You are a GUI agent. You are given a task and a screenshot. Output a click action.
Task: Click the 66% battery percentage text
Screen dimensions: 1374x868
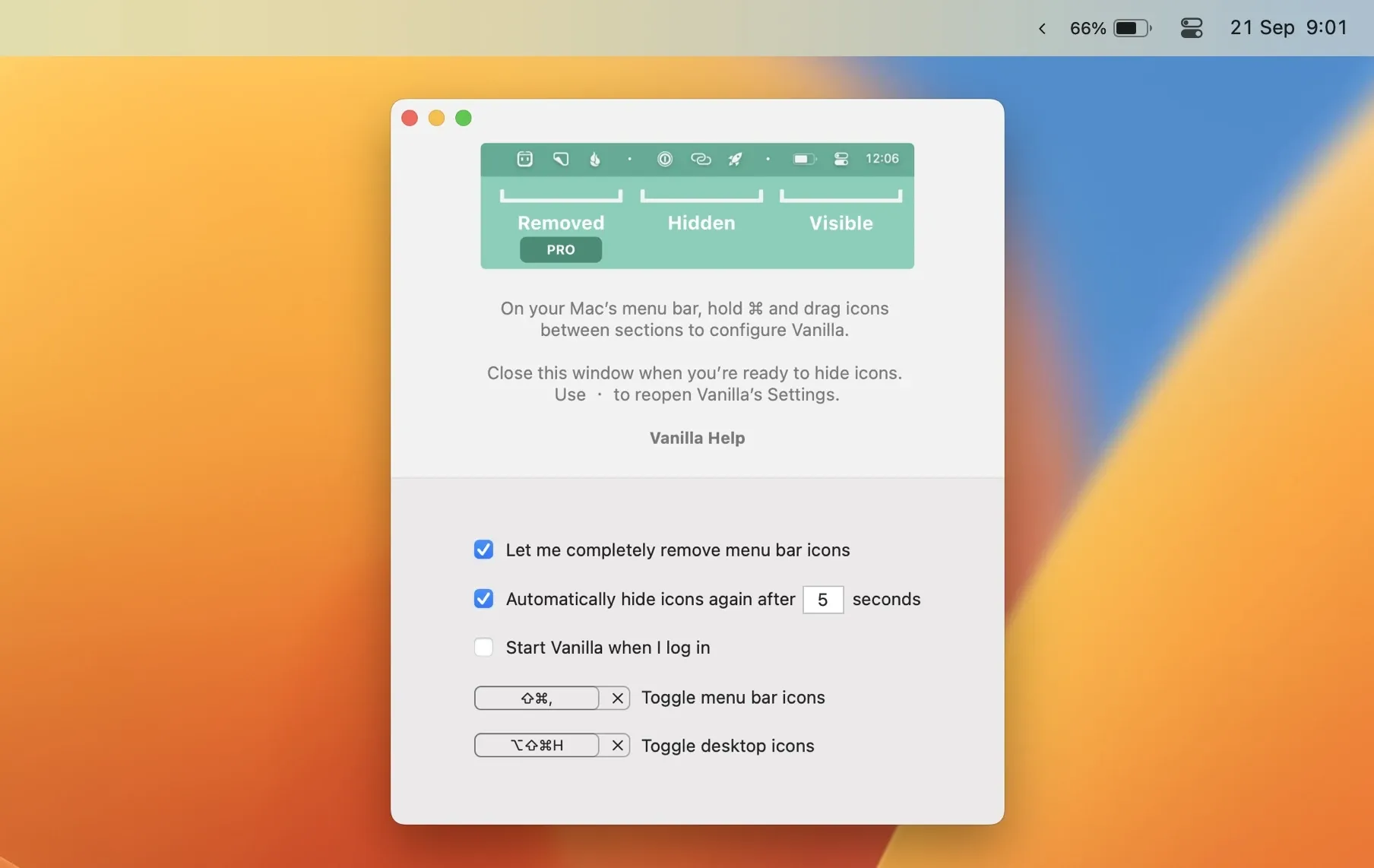1087,29
